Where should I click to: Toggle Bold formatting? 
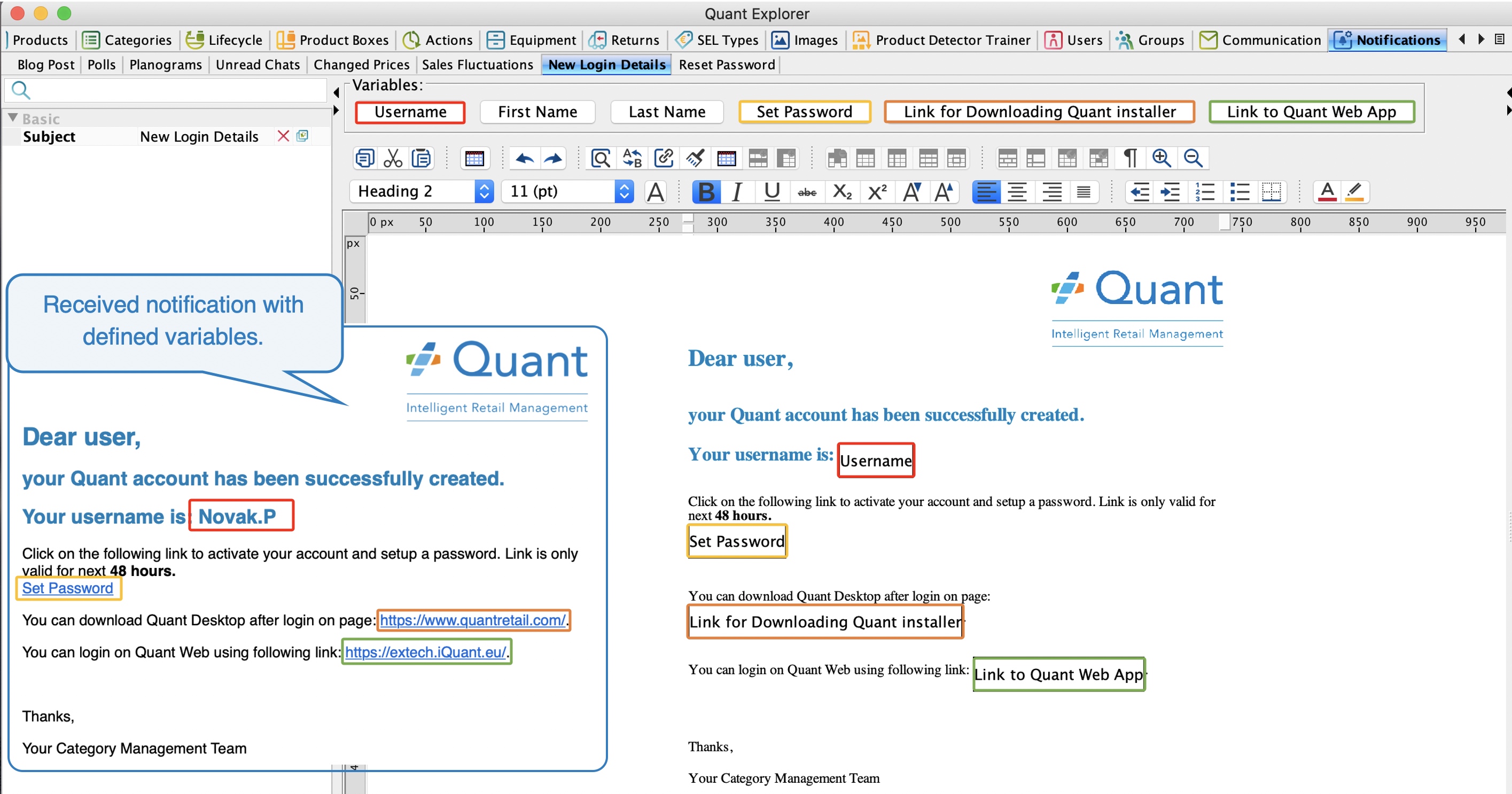706,191
